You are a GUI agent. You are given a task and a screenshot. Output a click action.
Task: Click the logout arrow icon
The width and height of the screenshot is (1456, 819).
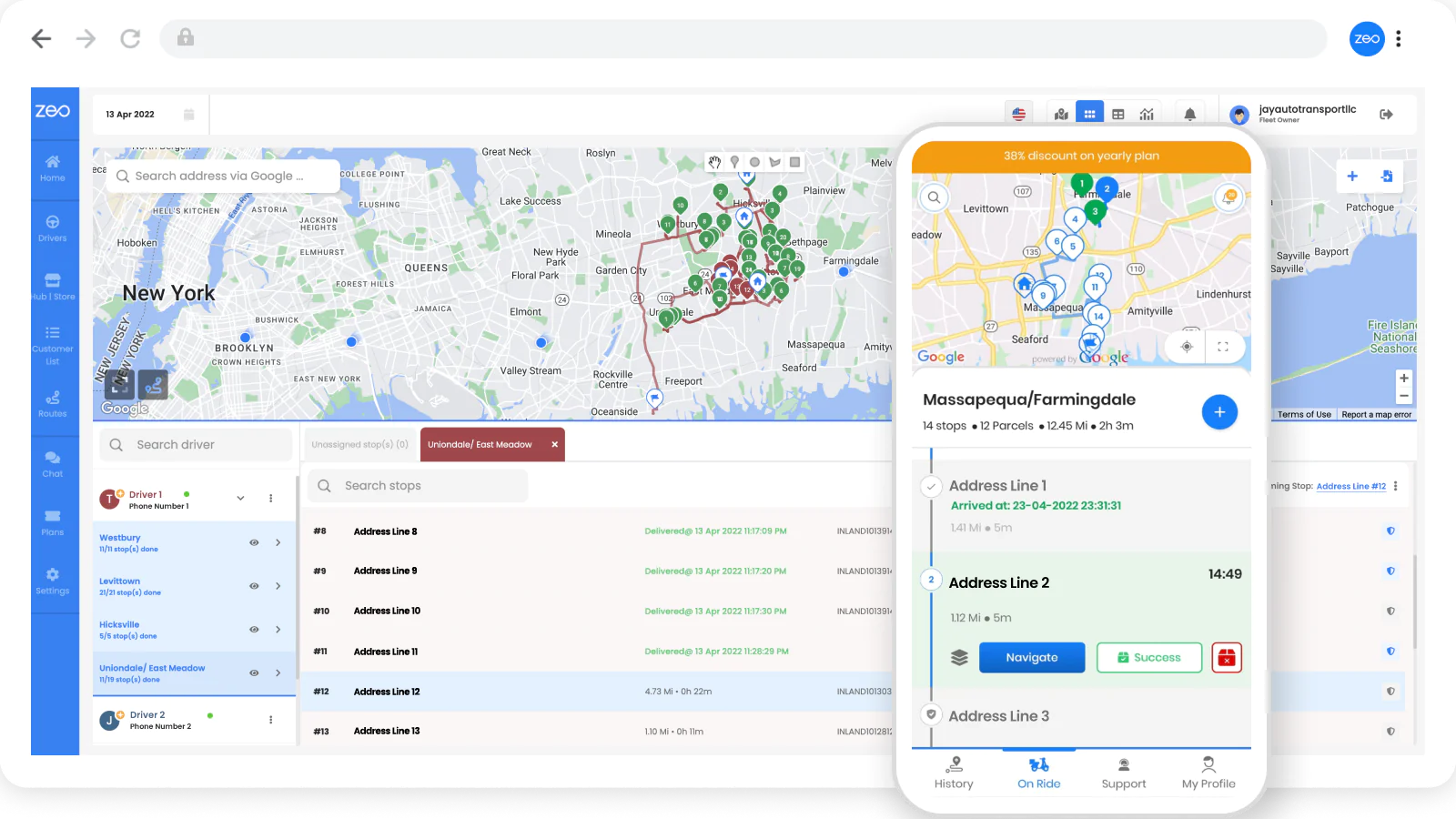[x=1386, y=114]
